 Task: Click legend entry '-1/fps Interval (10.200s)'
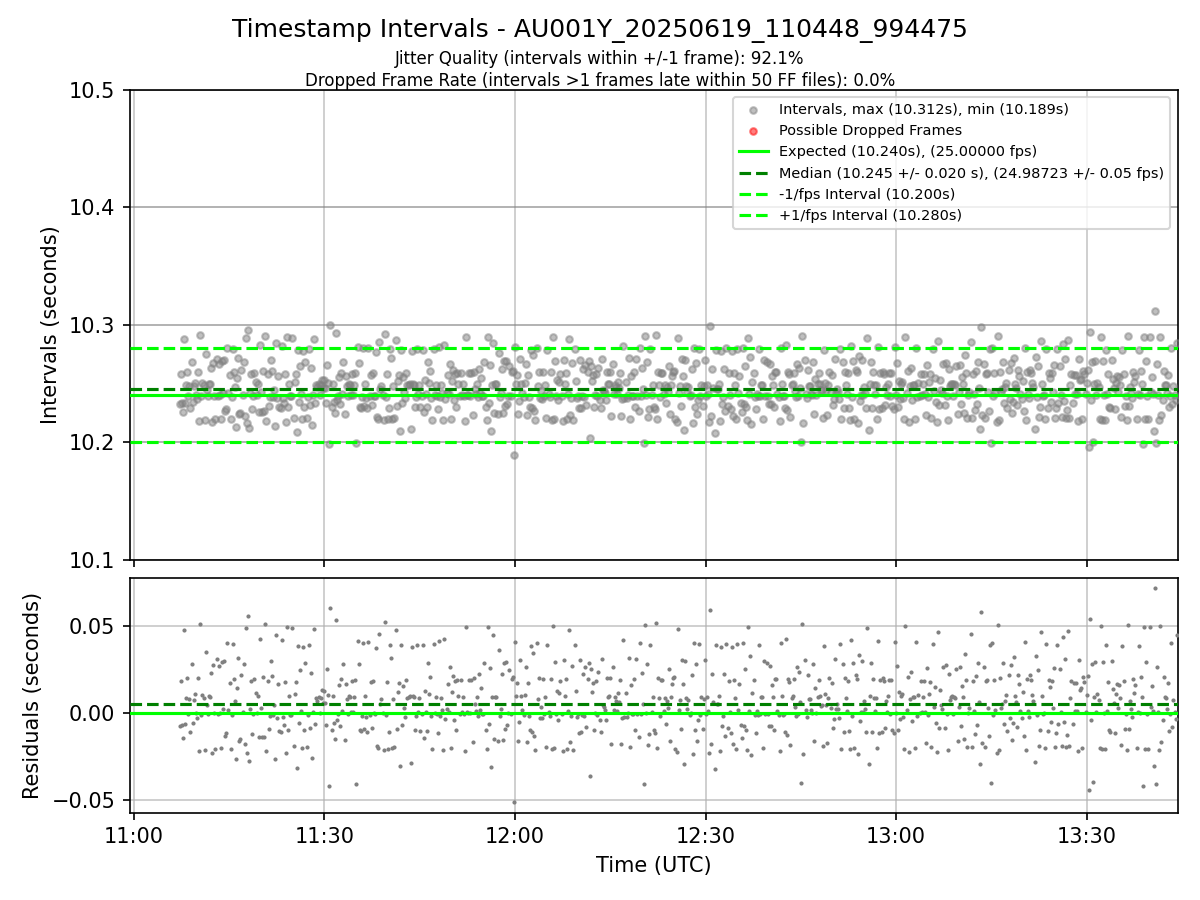pyautogui.click(x=866, y=194)
